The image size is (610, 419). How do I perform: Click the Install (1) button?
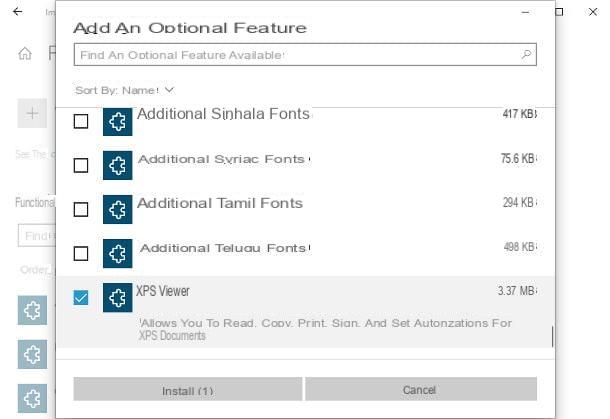(x=188, y=389)
